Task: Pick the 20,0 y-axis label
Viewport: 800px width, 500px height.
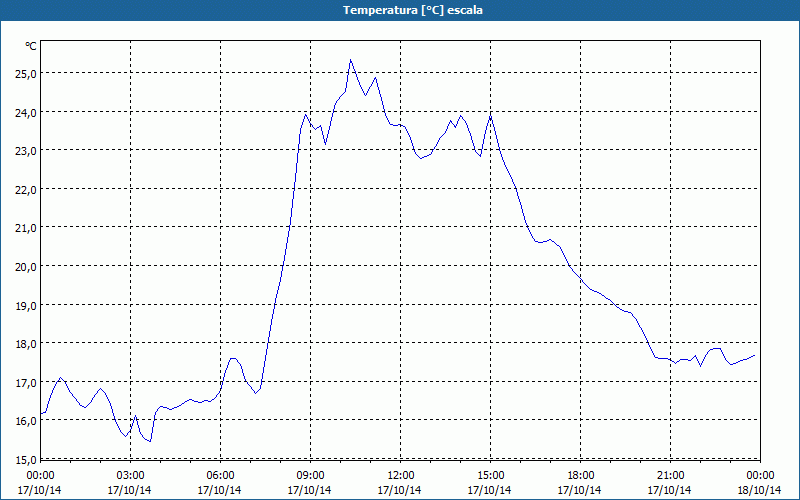Action: click(x=26, y=266)
